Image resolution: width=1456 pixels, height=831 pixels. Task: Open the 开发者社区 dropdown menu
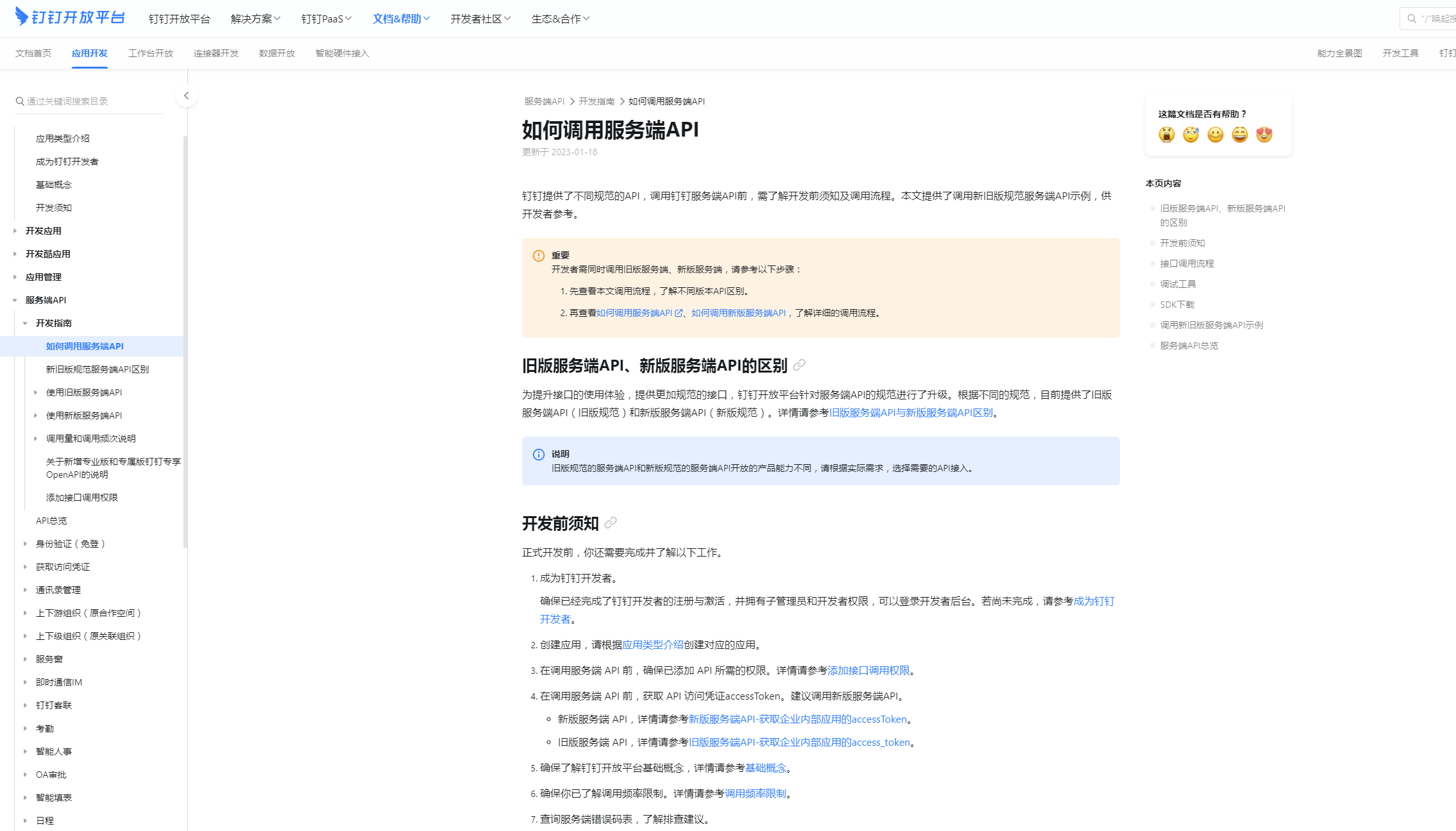[480, 19]
